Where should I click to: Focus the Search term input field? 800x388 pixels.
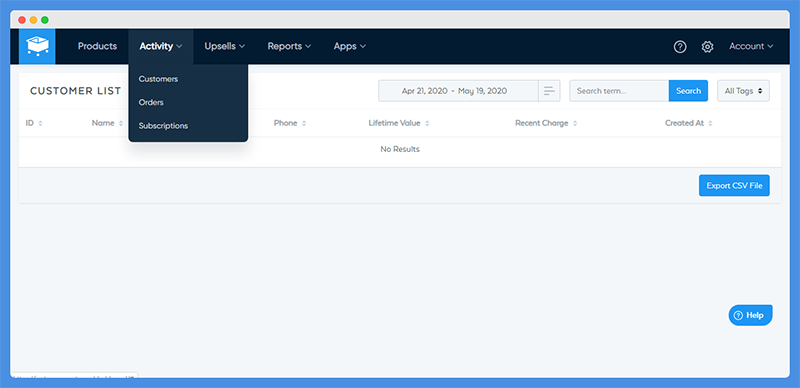pyautogui.click(x=619, y=91)
